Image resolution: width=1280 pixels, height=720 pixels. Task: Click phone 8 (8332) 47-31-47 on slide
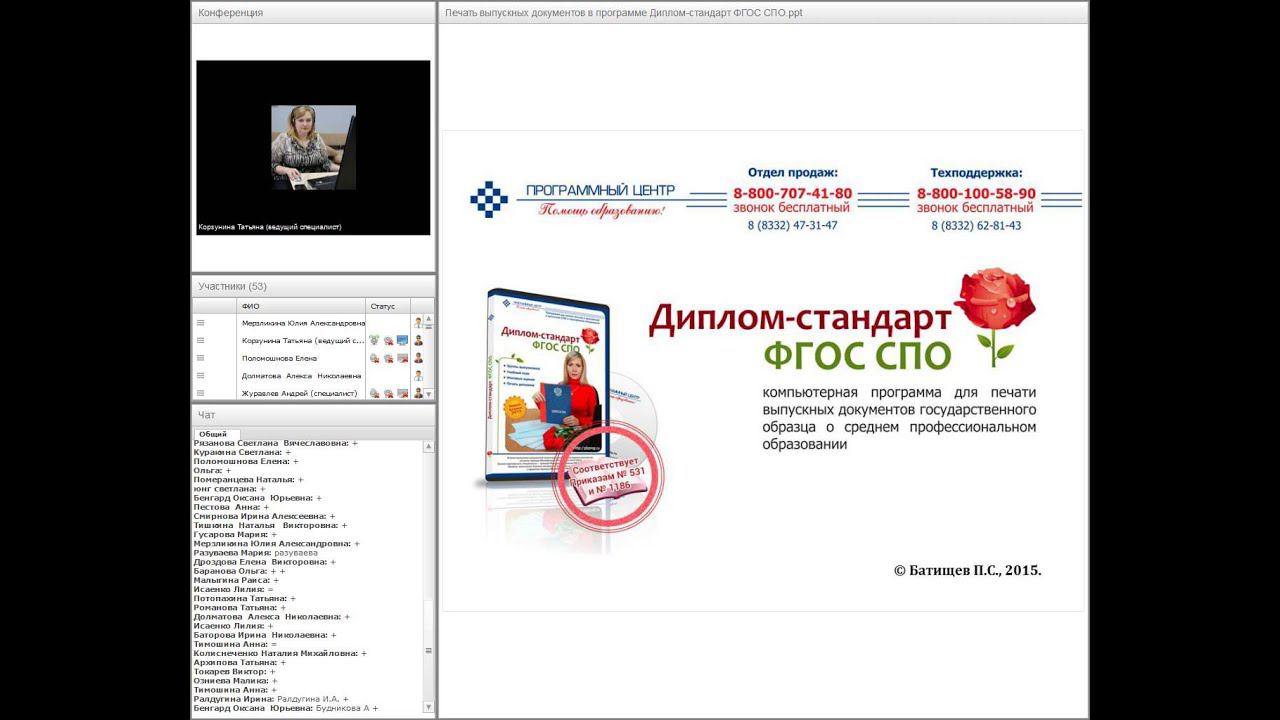792,225
